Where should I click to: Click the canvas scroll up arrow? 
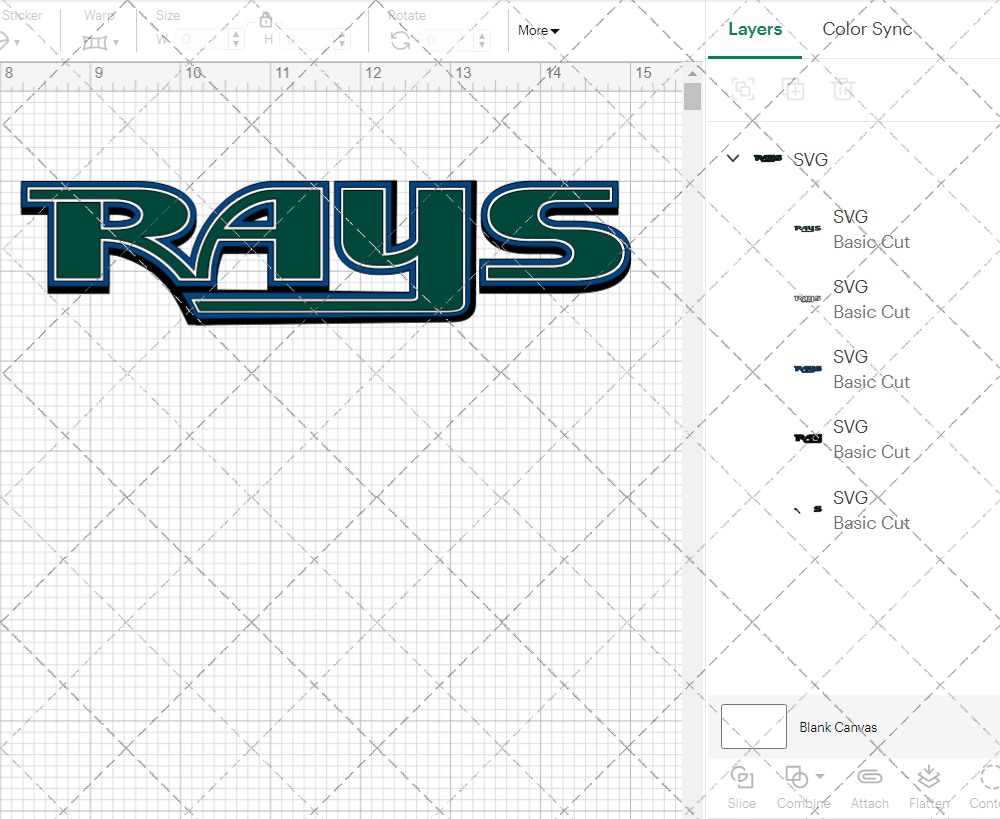click(692, 73)
